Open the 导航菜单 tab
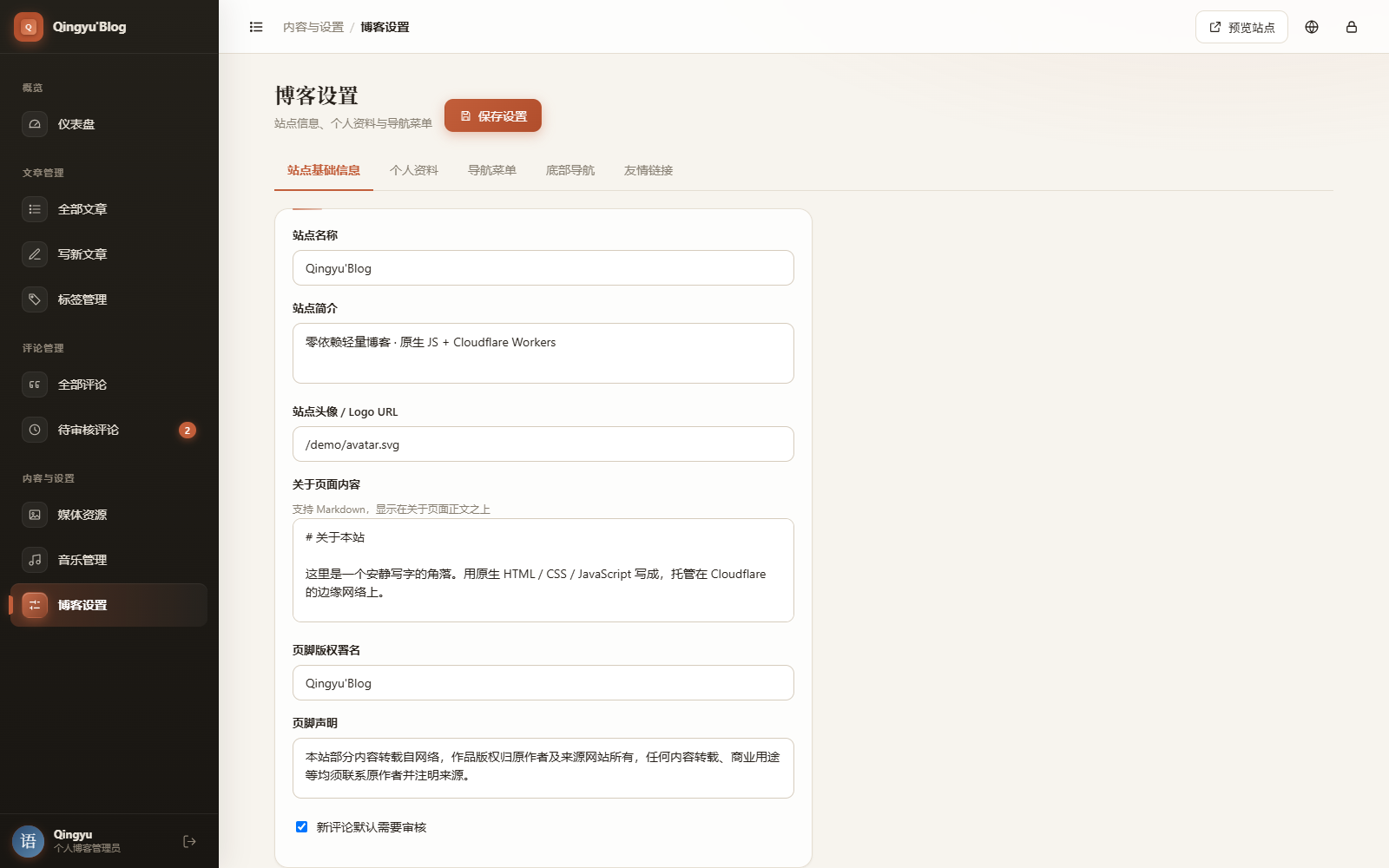Viewport: 1389px width, 868px height. pyautogui.click(x=492, y=171)
